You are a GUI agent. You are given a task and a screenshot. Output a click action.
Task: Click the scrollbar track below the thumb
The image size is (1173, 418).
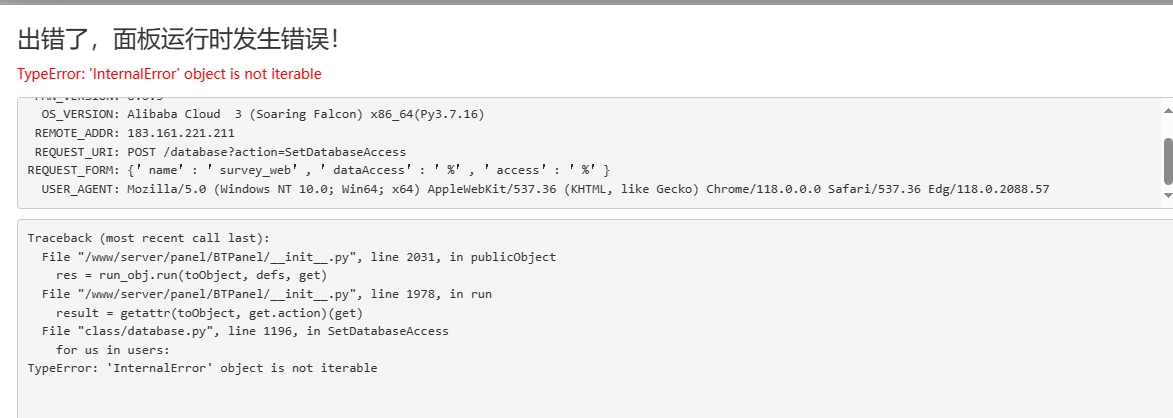1168,187
